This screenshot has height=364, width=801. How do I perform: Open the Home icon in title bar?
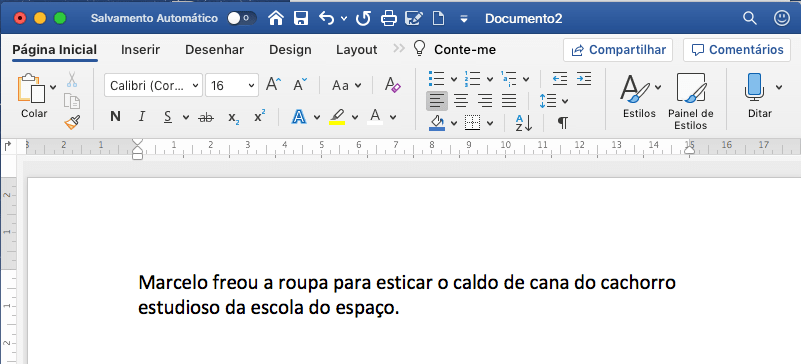coord(276,19)
